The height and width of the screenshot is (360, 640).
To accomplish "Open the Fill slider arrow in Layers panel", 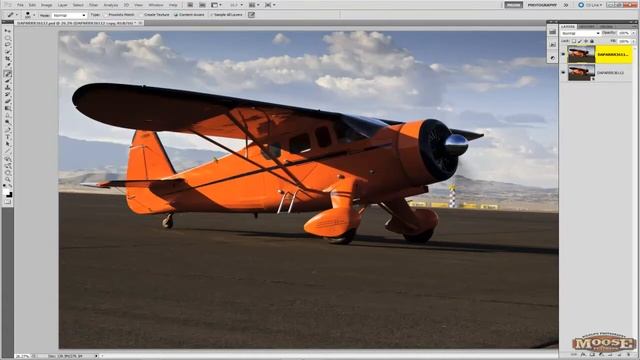I will (634, 41).
